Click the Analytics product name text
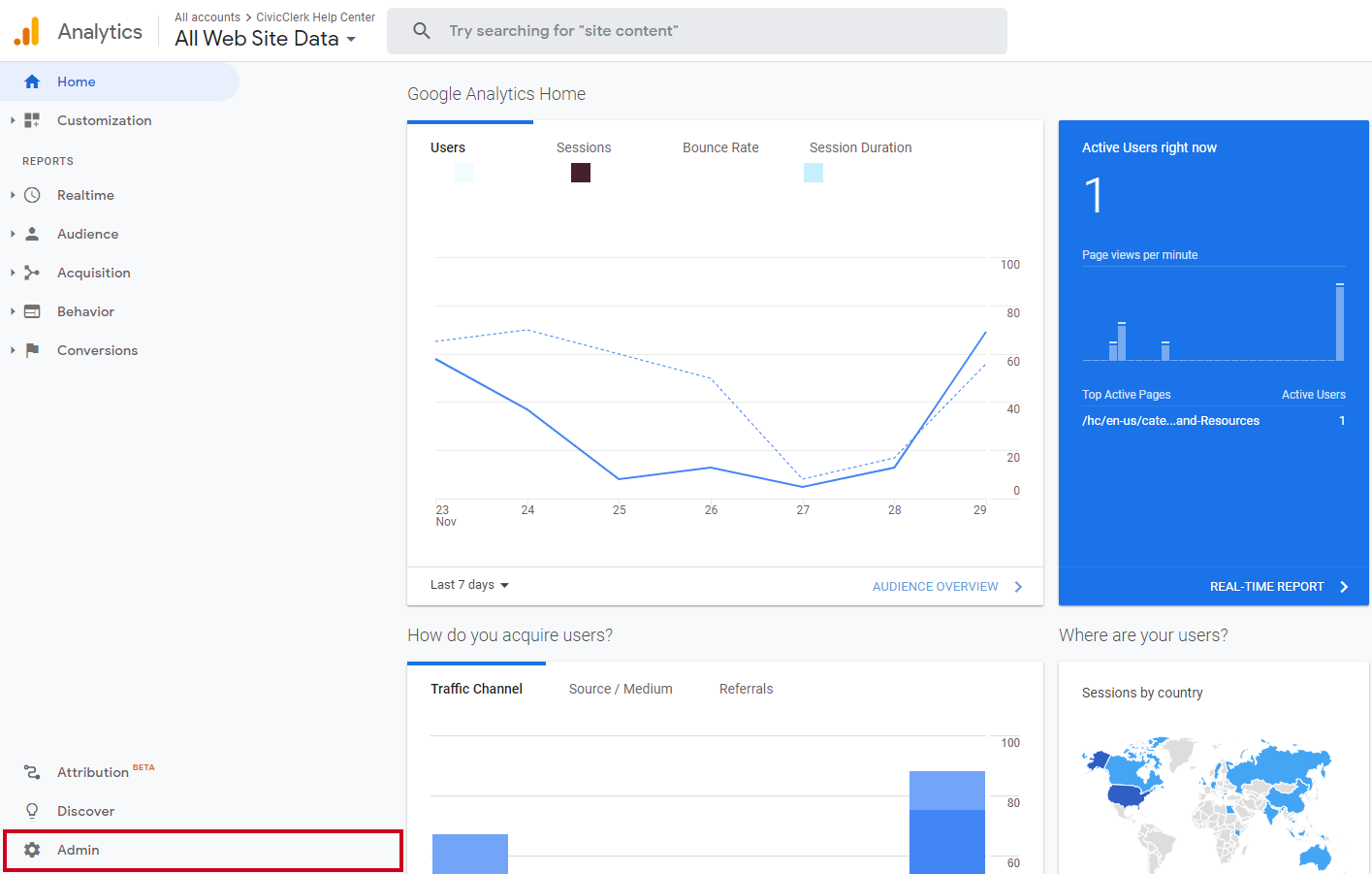Screen dimensions: 1372x874 pos(100,31)
